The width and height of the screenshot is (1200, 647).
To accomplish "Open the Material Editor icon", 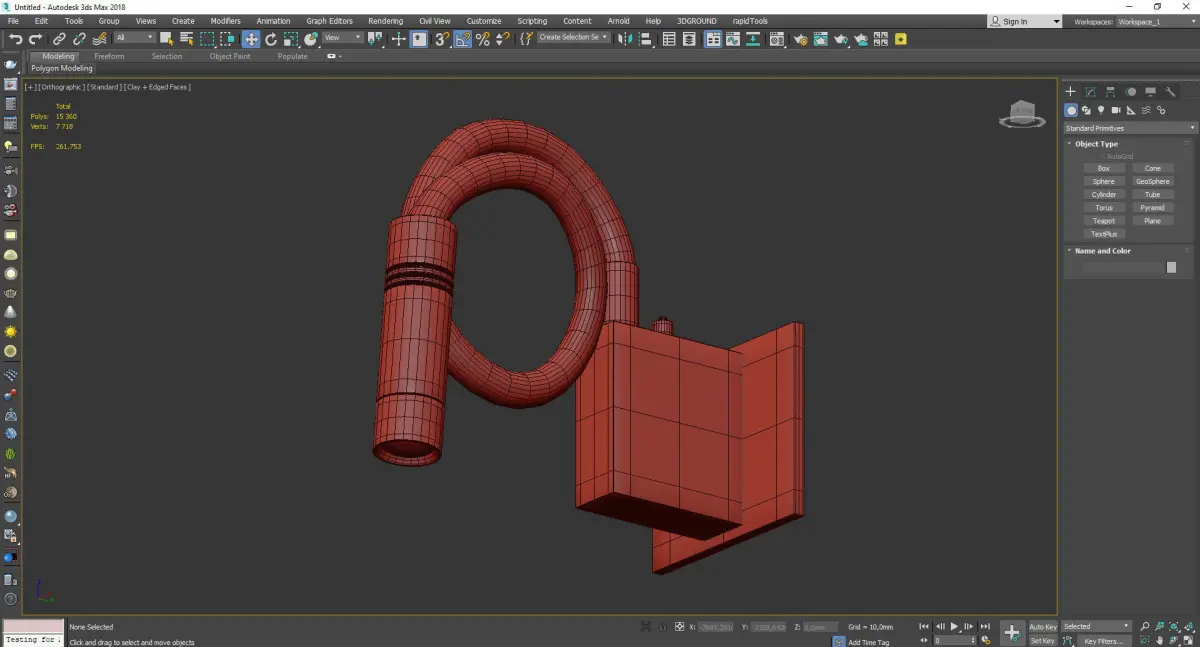I will [776, 39].
